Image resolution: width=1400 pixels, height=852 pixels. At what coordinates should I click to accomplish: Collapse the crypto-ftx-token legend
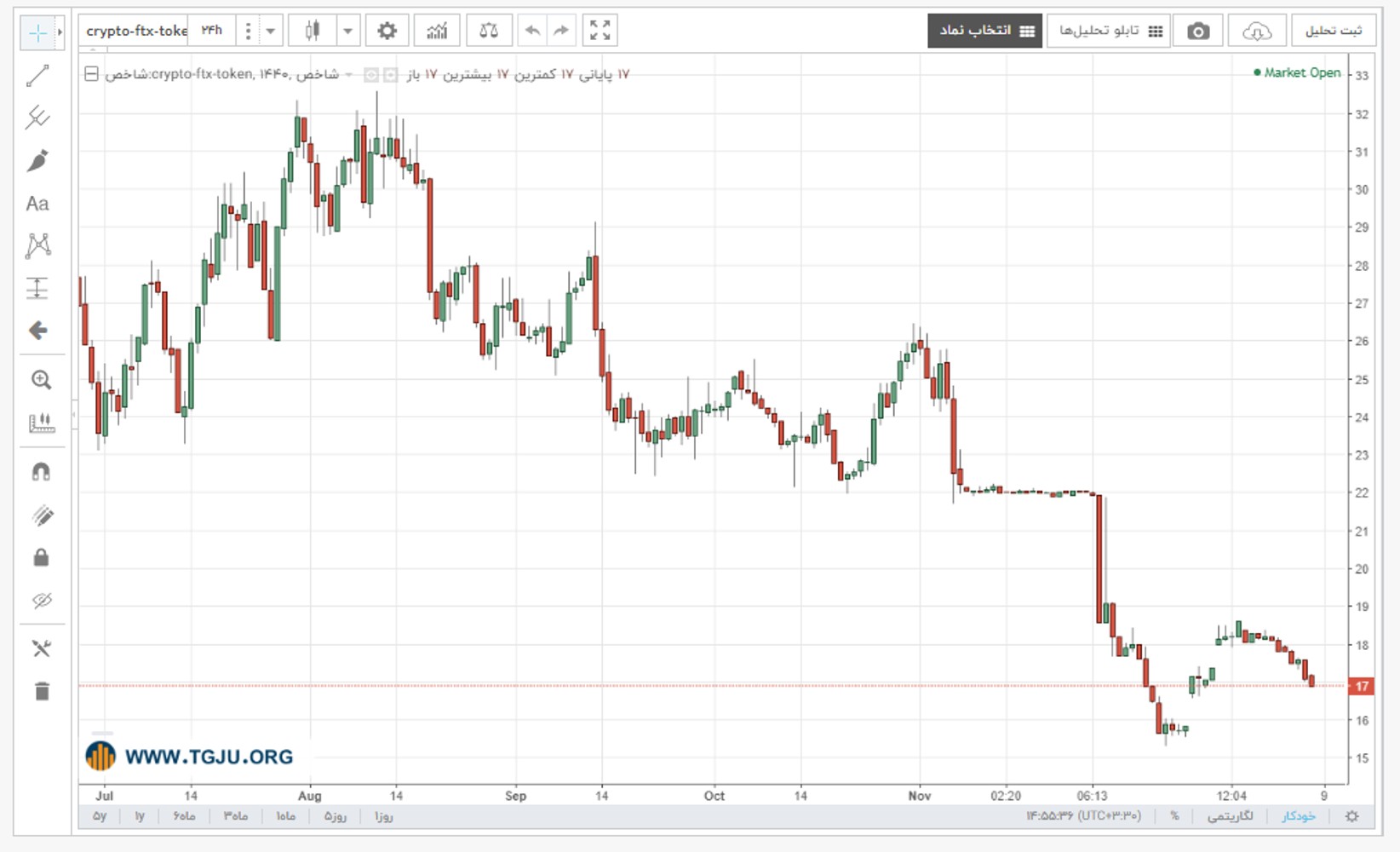pyautogui.click(x=91, y=74)
